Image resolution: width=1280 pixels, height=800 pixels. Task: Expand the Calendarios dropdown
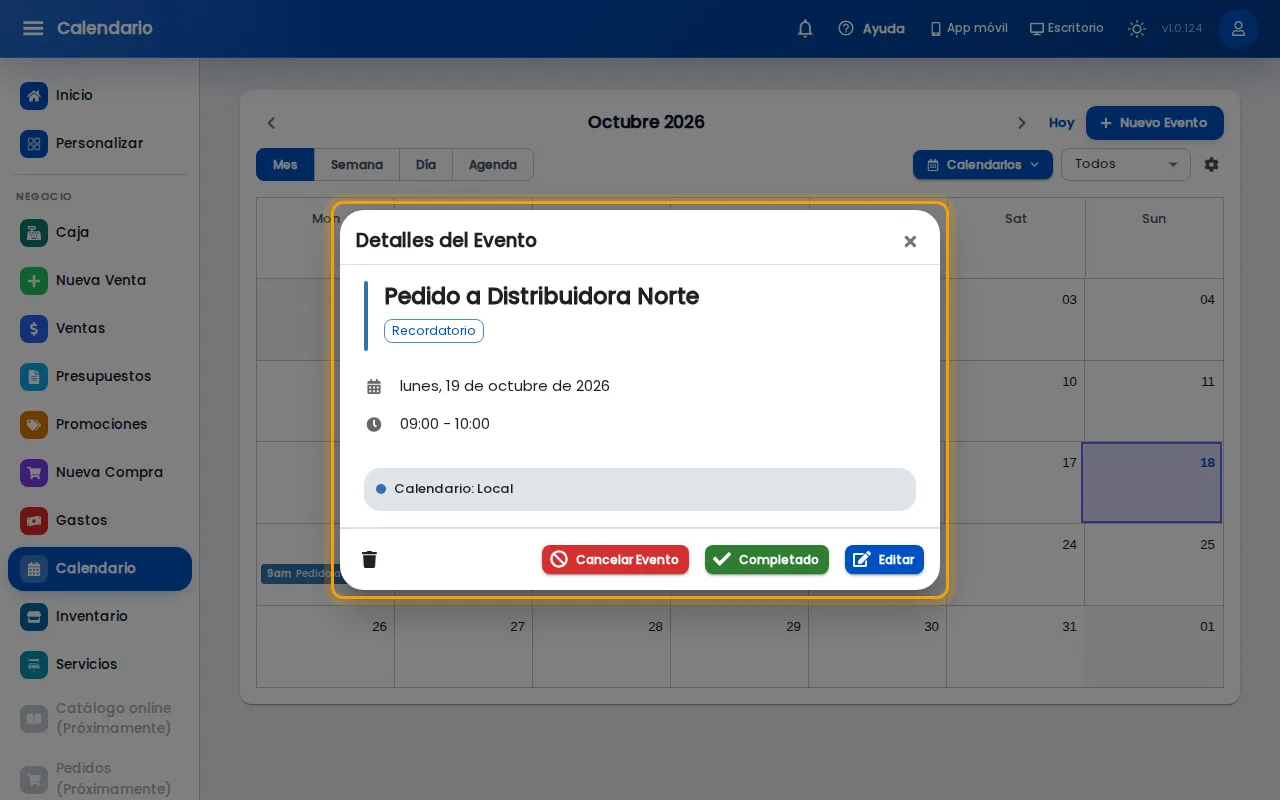coord(983,164)
